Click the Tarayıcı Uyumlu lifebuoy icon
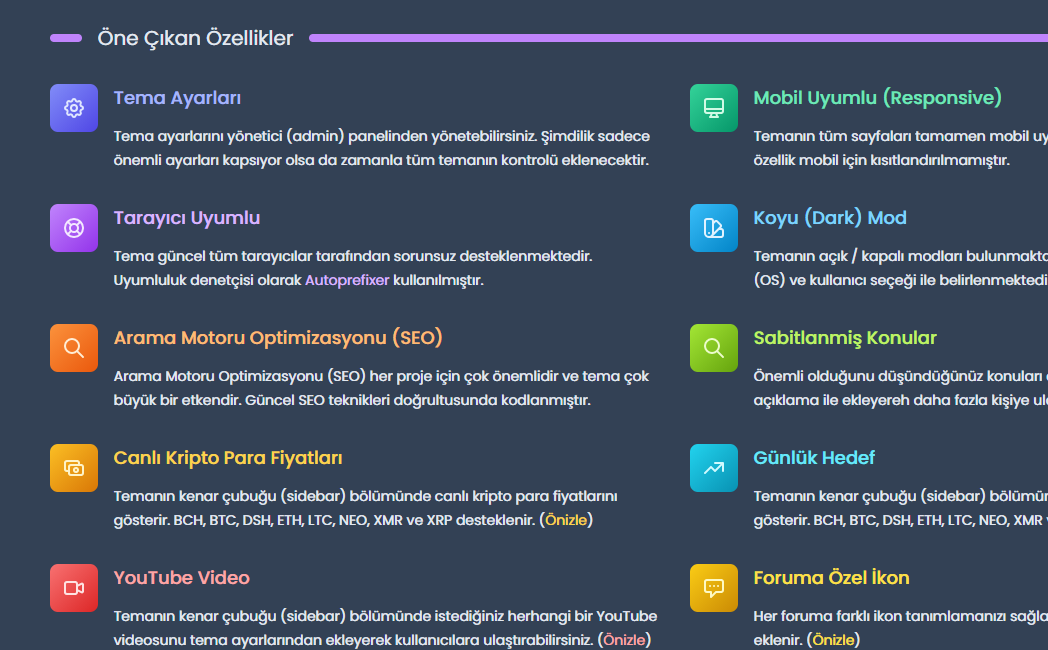The height and width of the screenshot is (650, 1048). 74,228
